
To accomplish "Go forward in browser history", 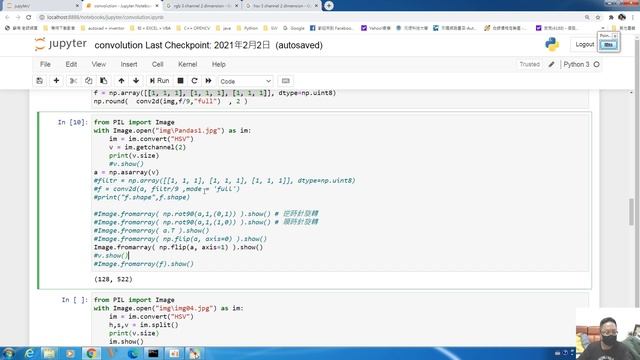I will tap(18, 17).
